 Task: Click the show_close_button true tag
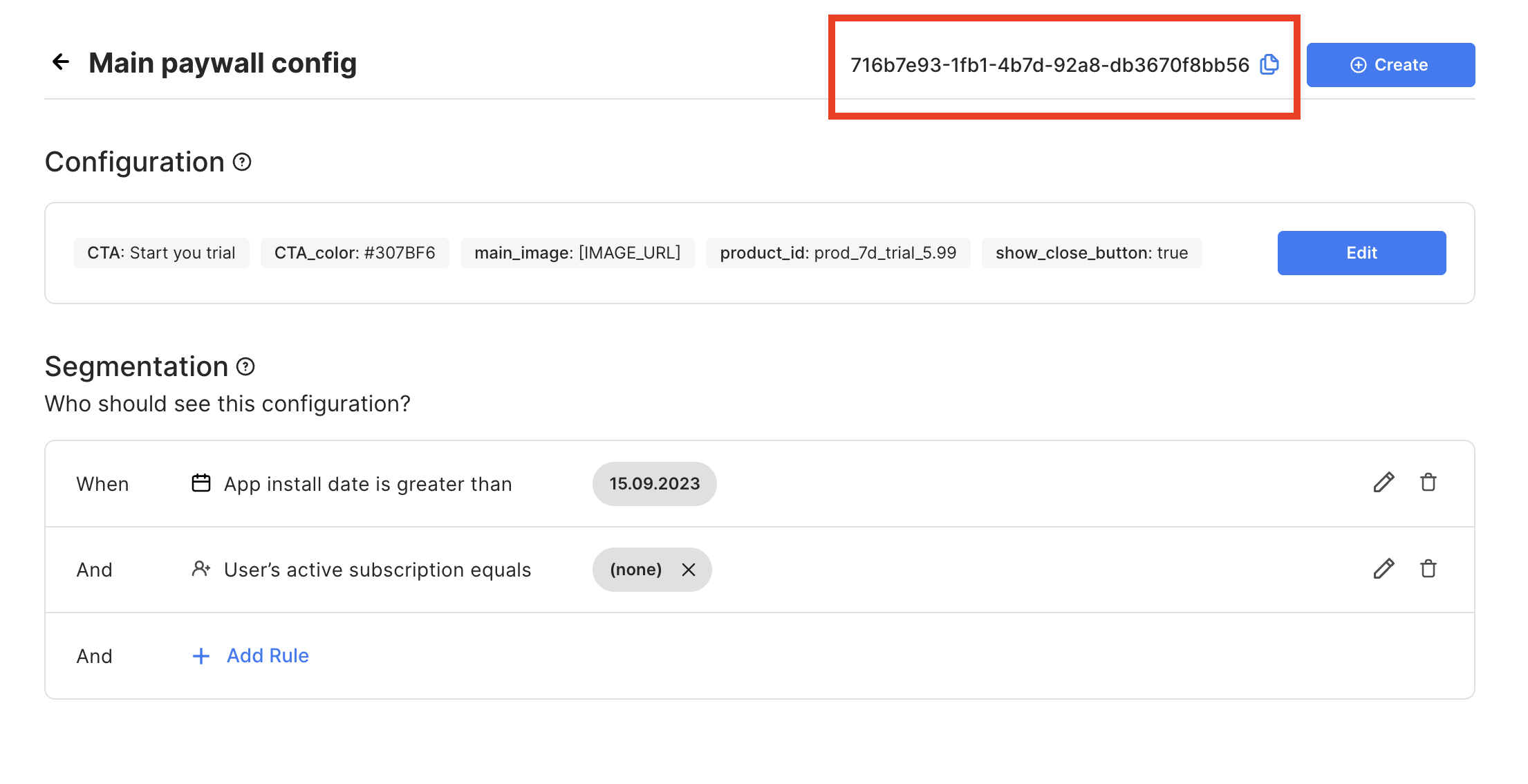coord(1092,253)
